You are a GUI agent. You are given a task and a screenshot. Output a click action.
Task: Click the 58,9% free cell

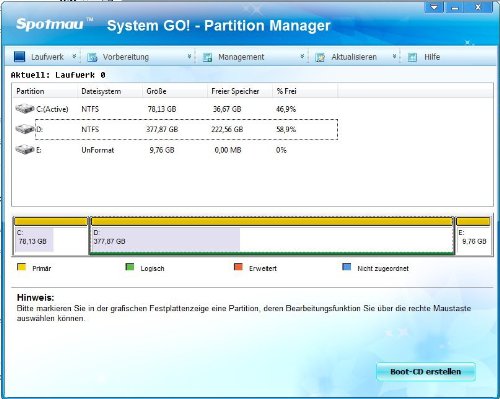coord(286,129)
